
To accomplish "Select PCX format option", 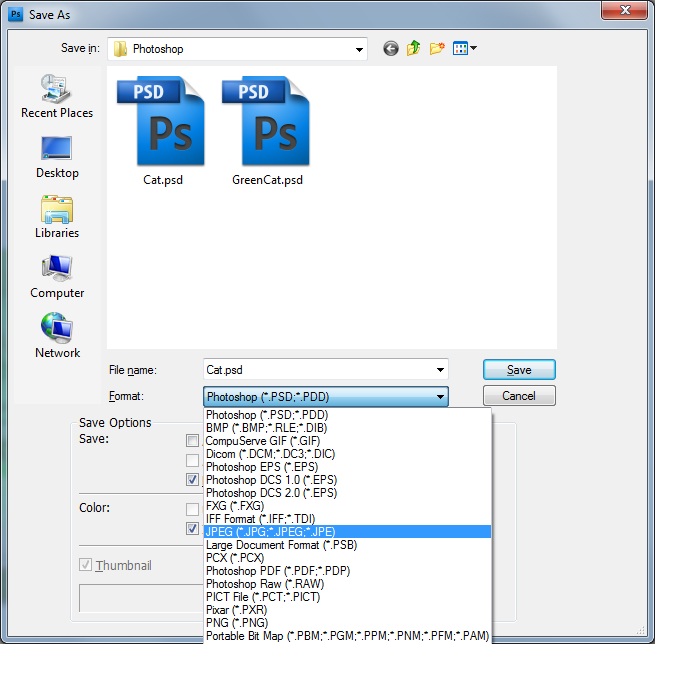I will tap(347, 558).
